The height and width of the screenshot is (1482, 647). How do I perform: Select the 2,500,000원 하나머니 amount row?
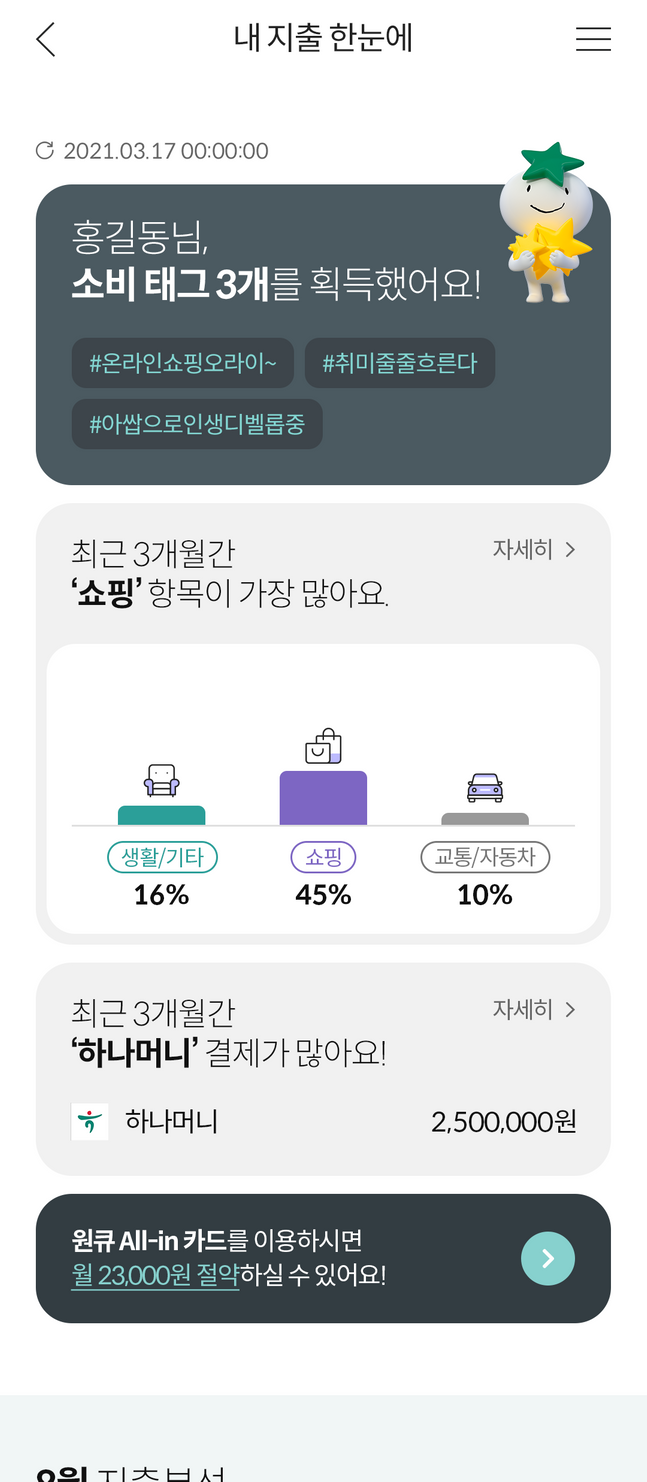[503, 1120]
